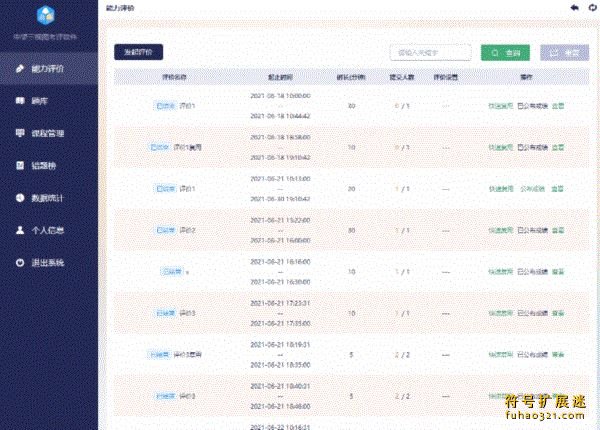Click the presentation board icon beside 课程管理

click(x=20, y=133)
